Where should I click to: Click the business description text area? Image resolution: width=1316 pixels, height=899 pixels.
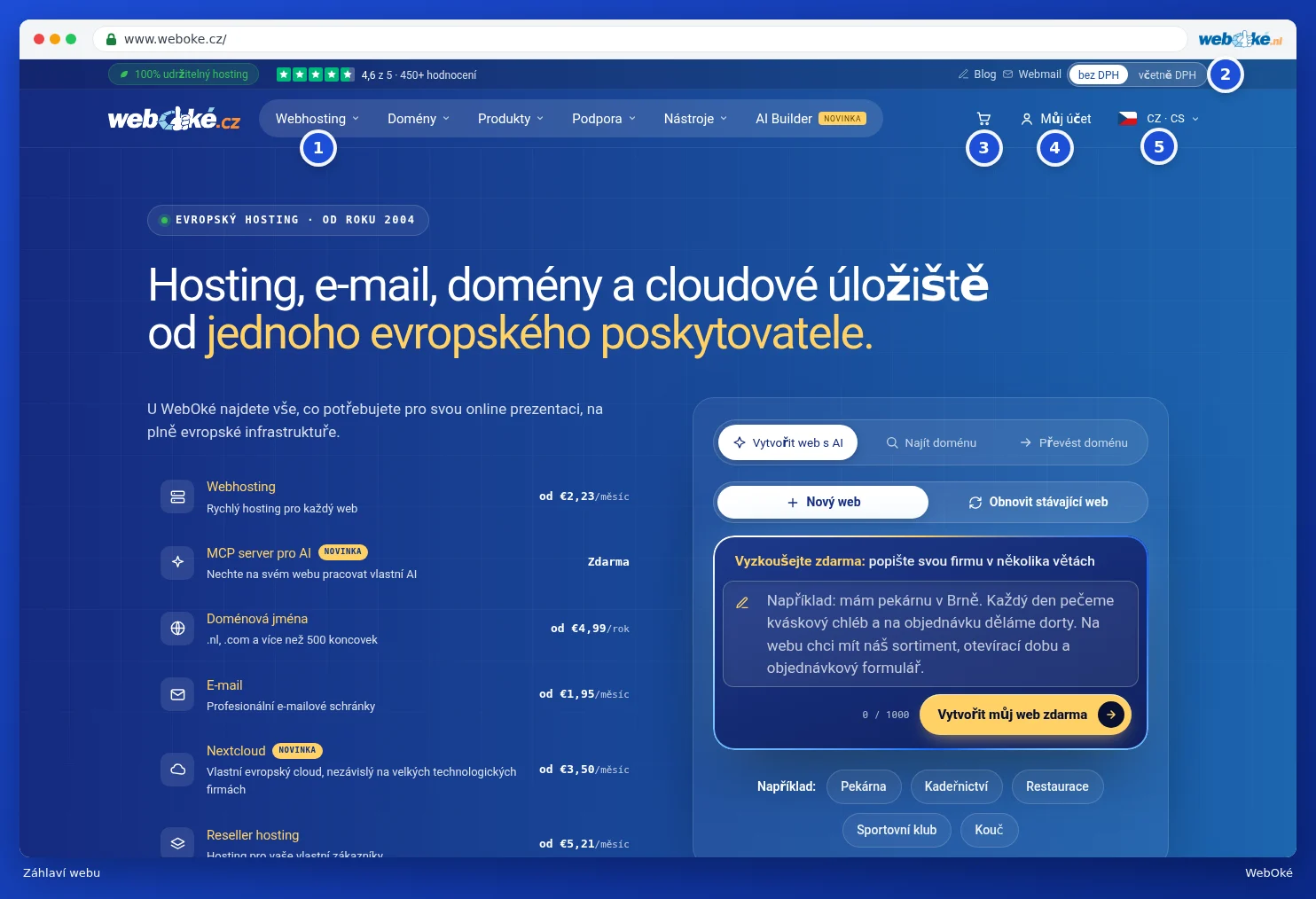[x=930, y=634]
